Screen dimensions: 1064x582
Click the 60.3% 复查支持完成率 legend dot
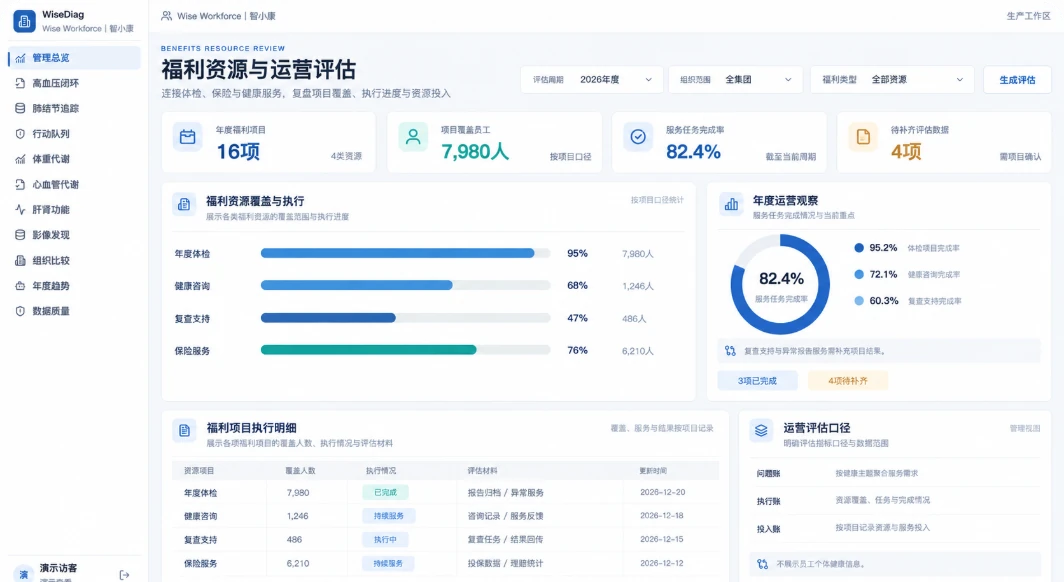click(859, 300)
